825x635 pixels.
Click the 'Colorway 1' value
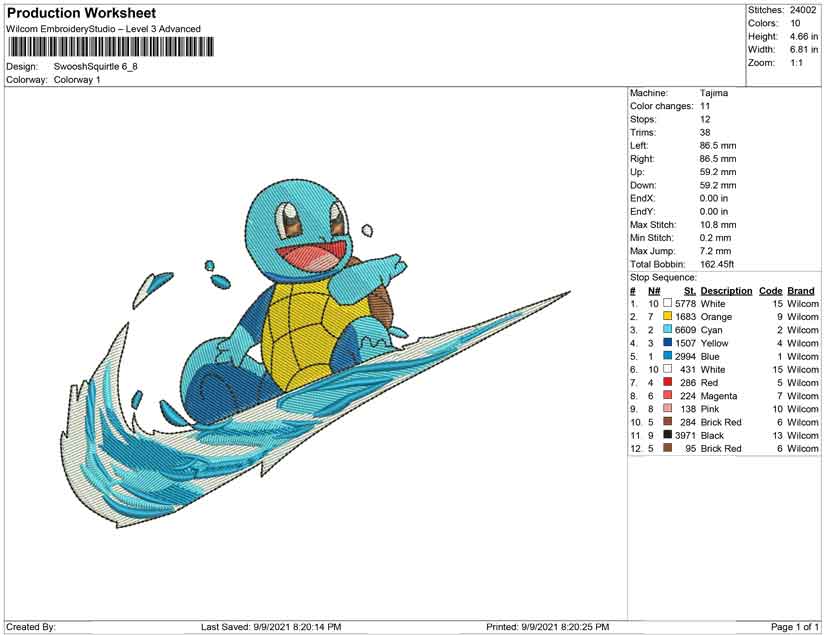point(77,80)
